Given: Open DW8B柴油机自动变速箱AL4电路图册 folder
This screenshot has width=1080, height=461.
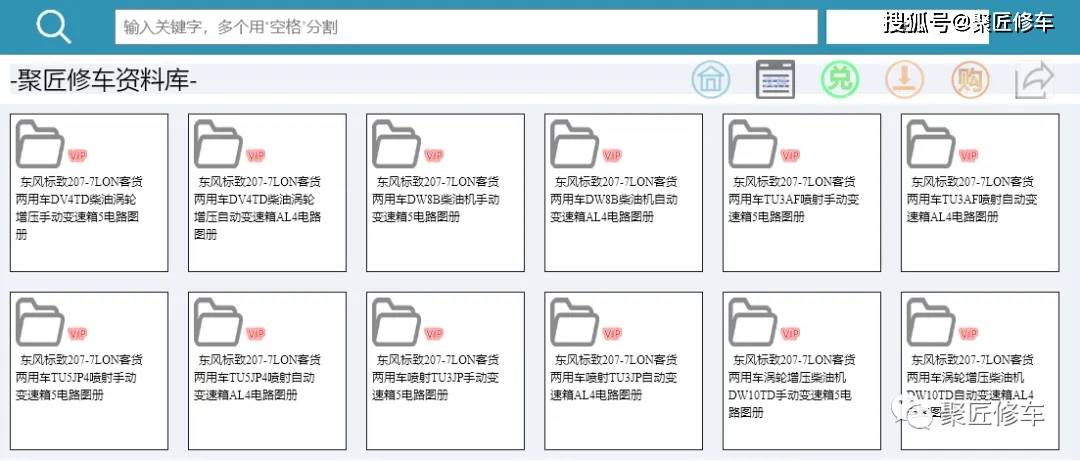Looking at the screenshot, I should coord(623,192).
